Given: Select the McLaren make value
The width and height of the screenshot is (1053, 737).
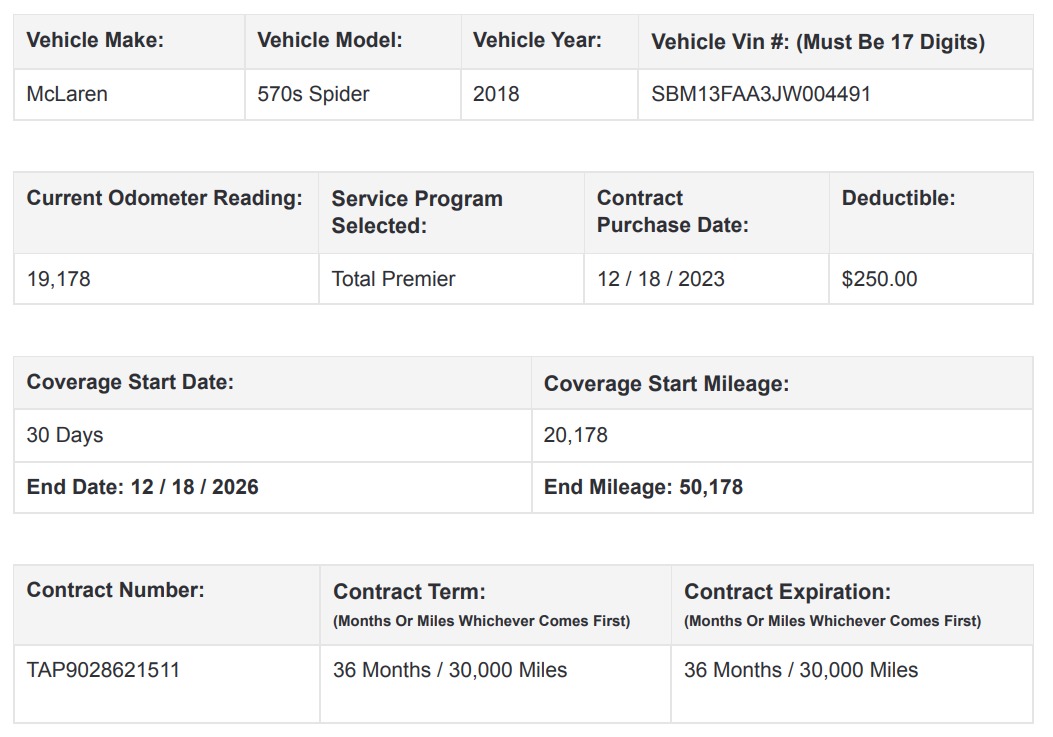Looking at the screenshot, I should (67, 94).
